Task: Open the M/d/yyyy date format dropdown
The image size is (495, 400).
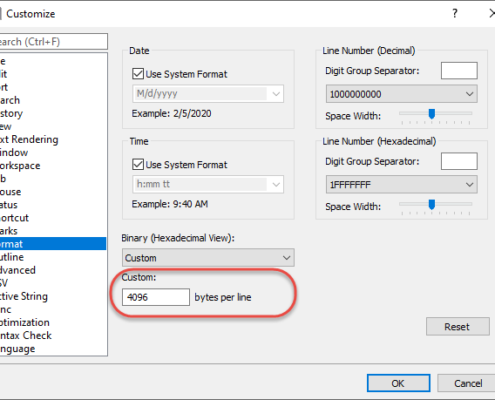Action: (208, 94)
